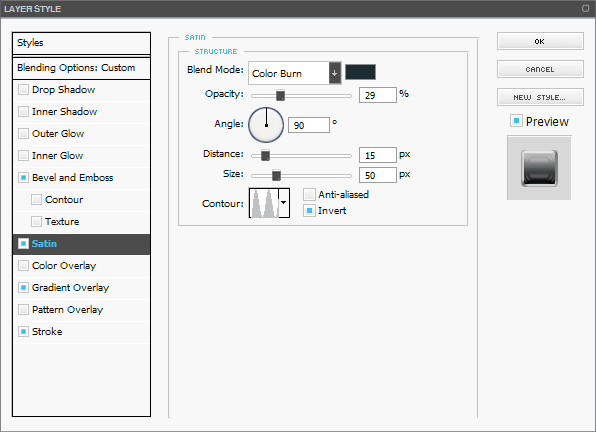The height and width of the screenshot is (432, 596).
Task: Enable the Drop Shadow checkbox
Action: [24, 90]
